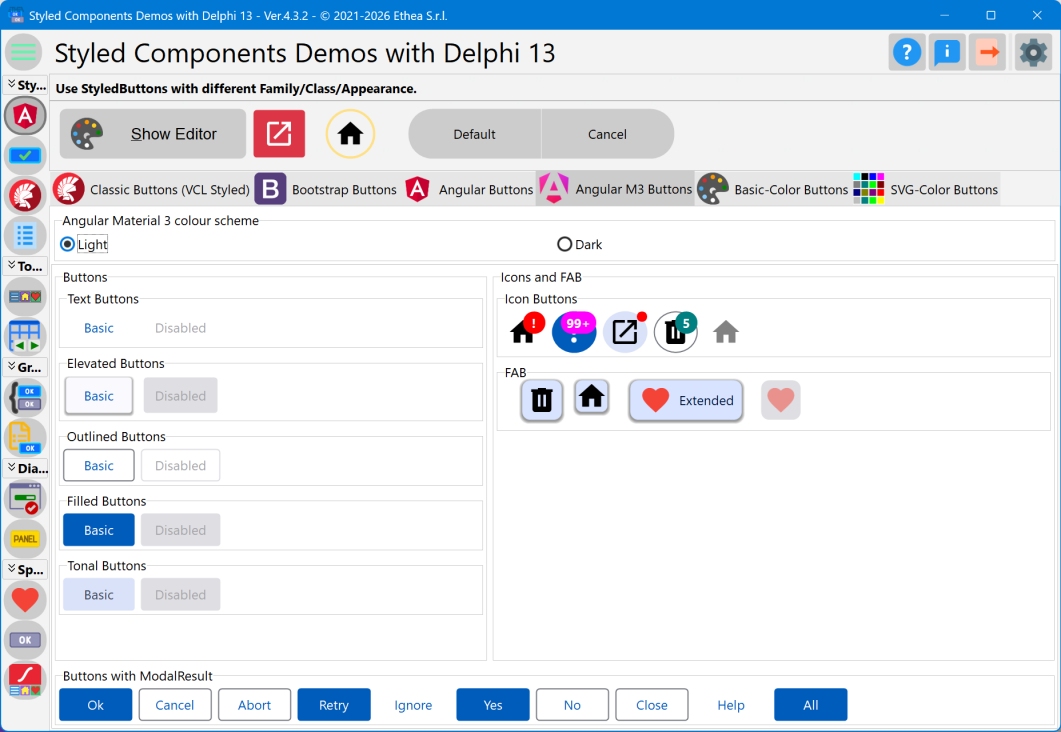Click the No button
The height and width of the screenshot is (732, 1061).
click(572, 705)
